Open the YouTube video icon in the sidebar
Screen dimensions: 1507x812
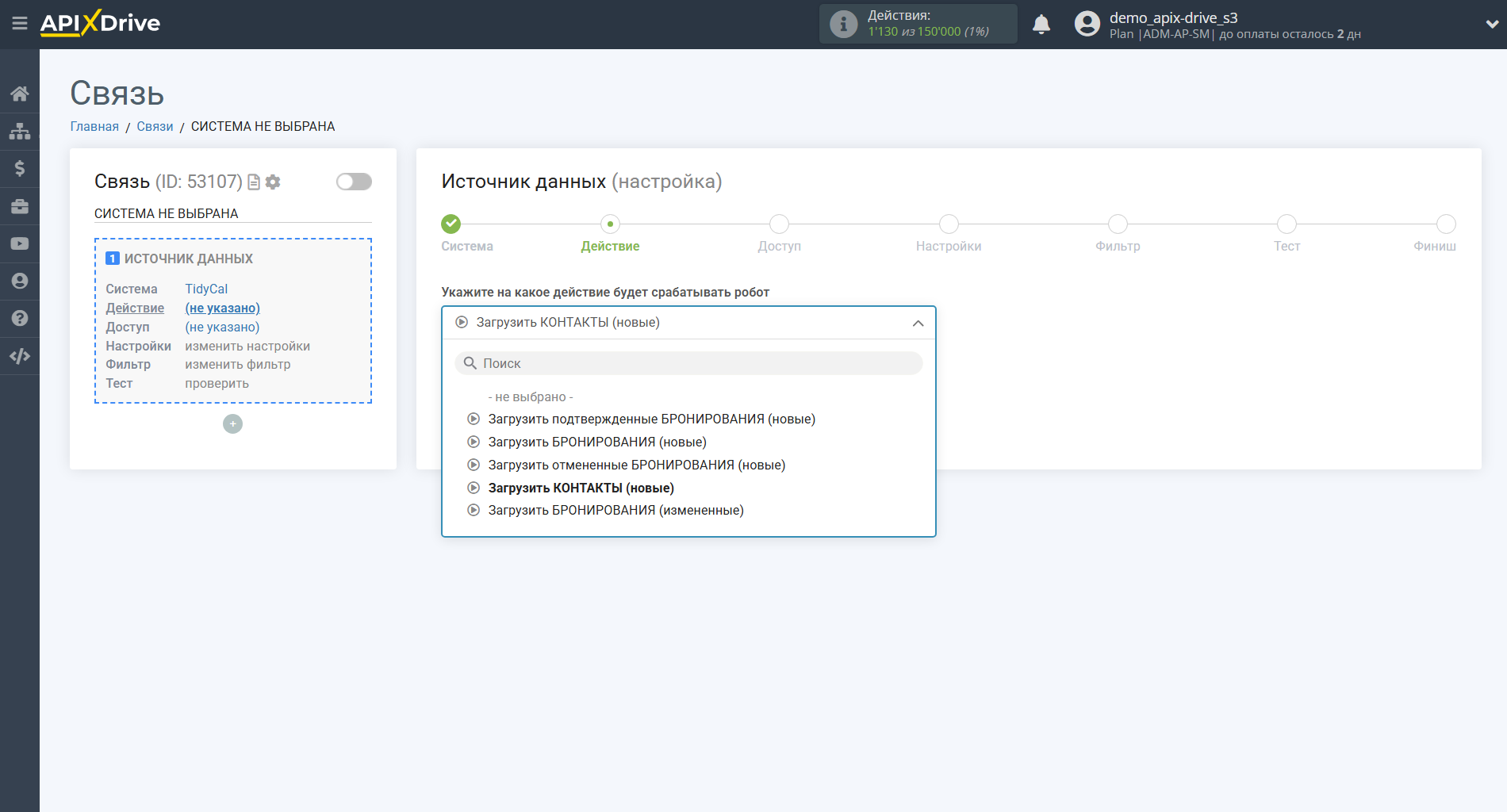[x=20, y=243]
